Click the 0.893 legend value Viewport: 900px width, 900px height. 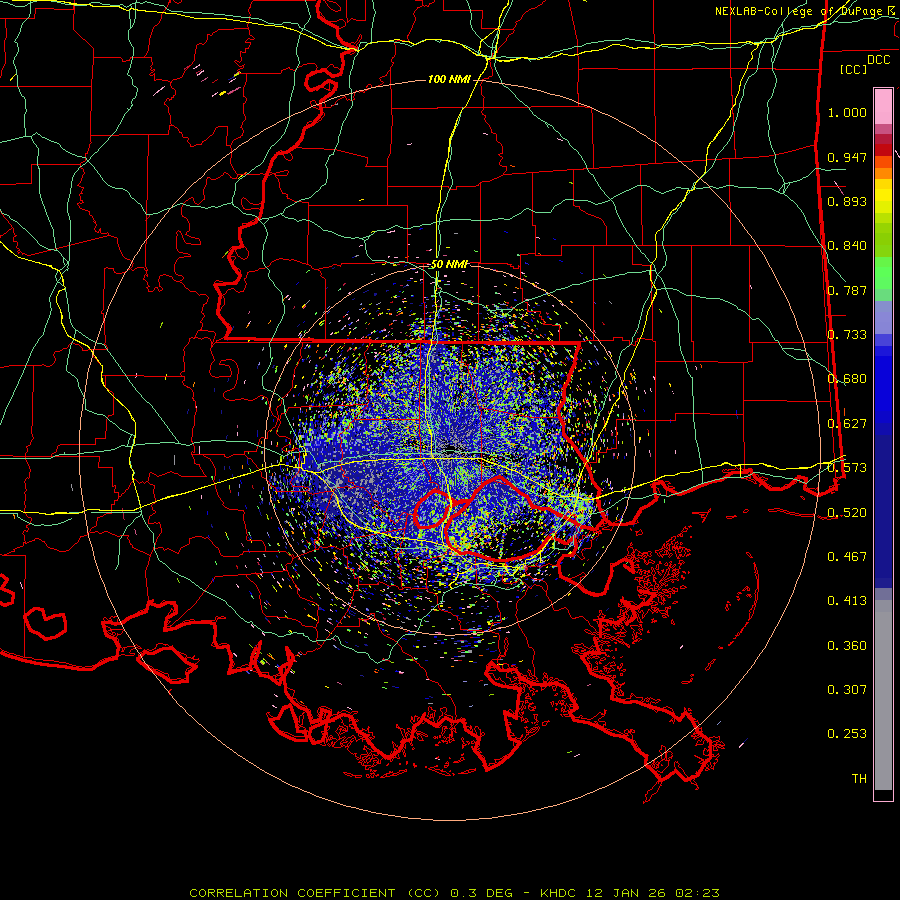847,201
